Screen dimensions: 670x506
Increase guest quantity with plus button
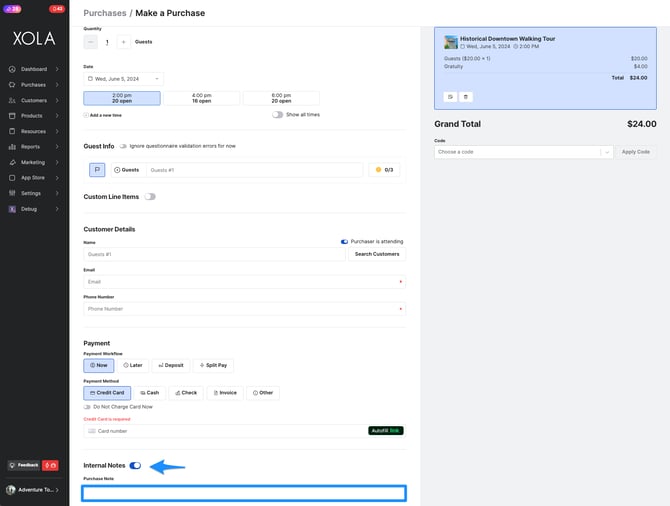[123, 42]
